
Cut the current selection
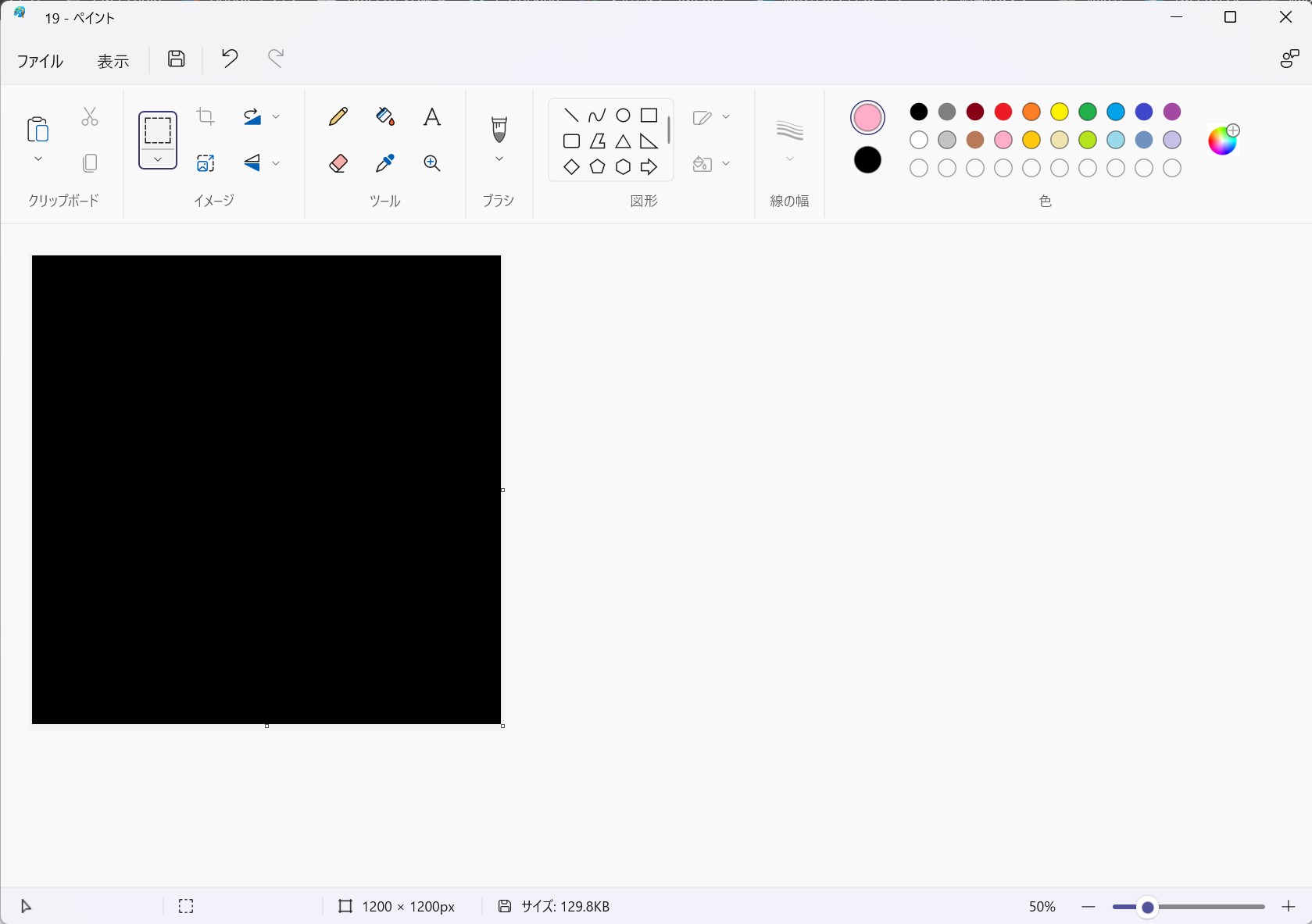pos(90,116)
